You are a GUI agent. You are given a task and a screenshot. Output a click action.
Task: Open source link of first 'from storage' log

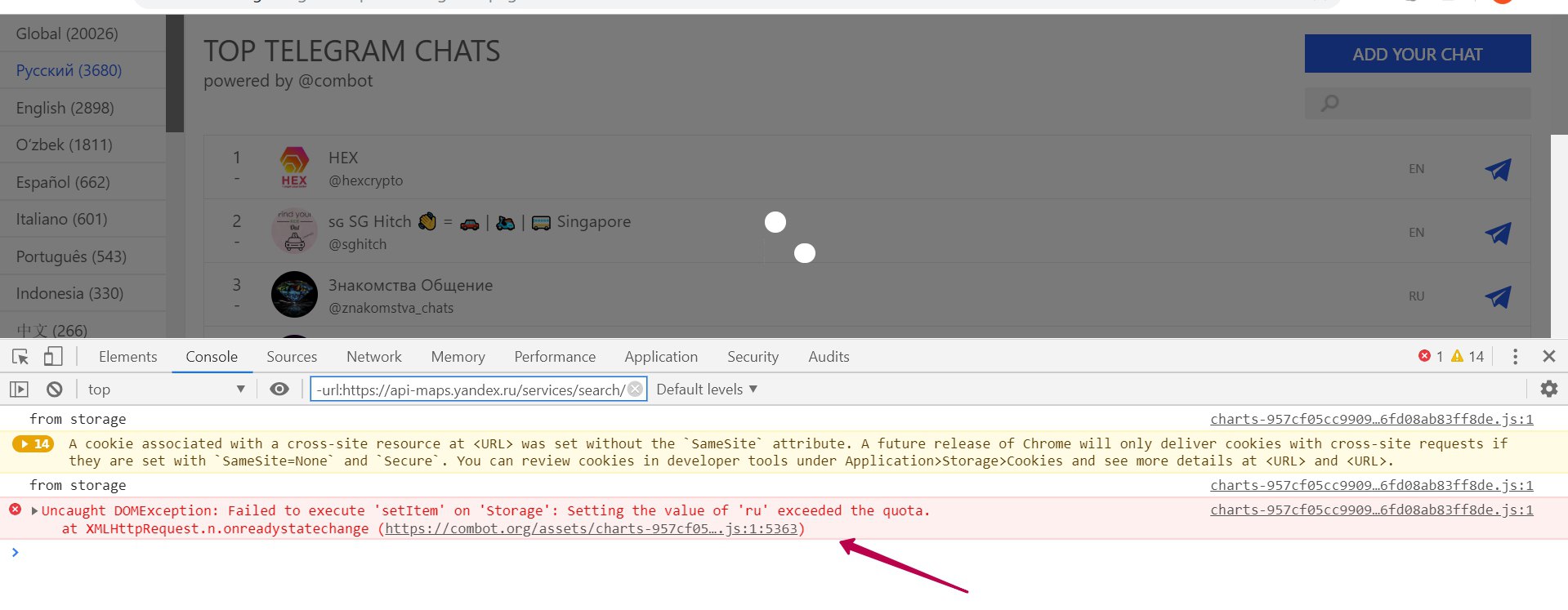pyautogui.click(x=1371, y=419)
